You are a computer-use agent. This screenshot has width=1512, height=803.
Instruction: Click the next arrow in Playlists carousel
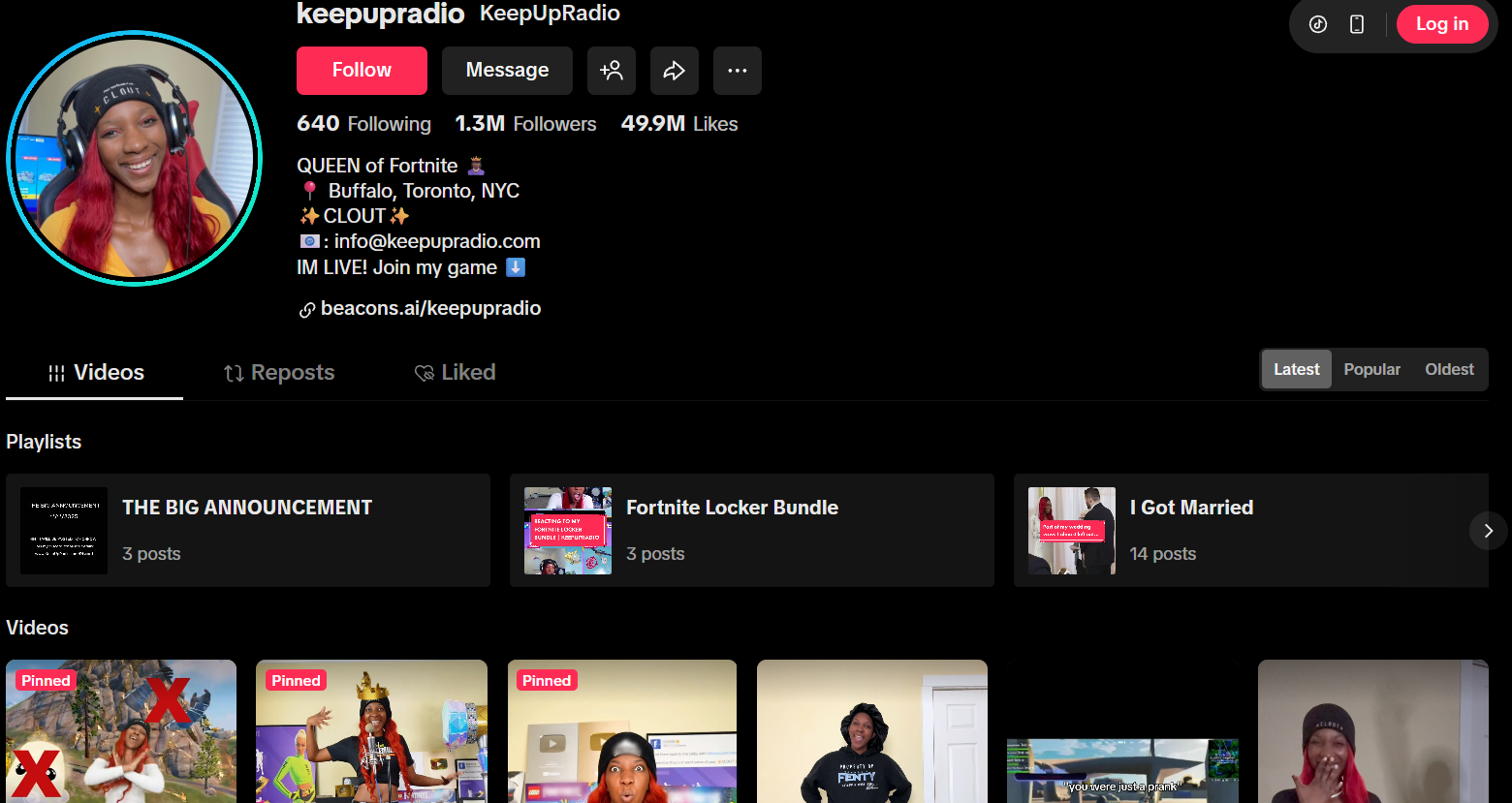(1488, 531)
